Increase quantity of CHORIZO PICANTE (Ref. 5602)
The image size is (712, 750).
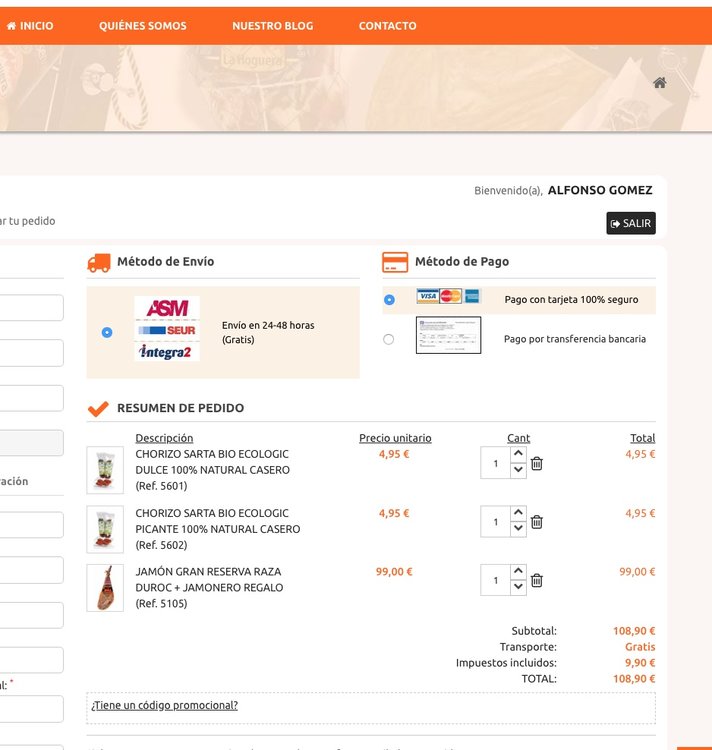[518, 513]
